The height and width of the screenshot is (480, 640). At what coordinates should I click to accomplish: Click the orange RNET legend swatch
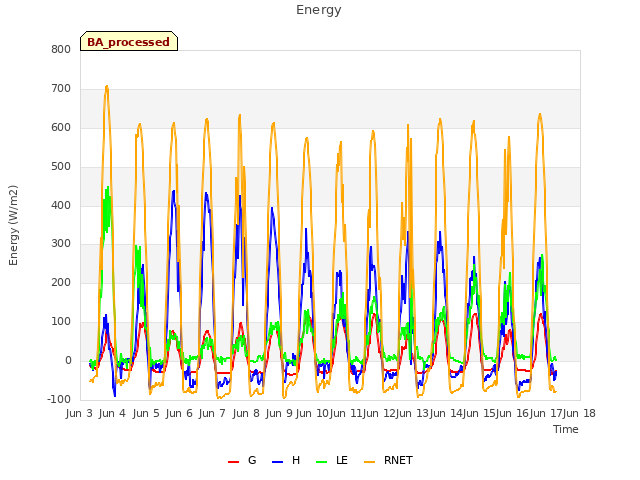369,462
